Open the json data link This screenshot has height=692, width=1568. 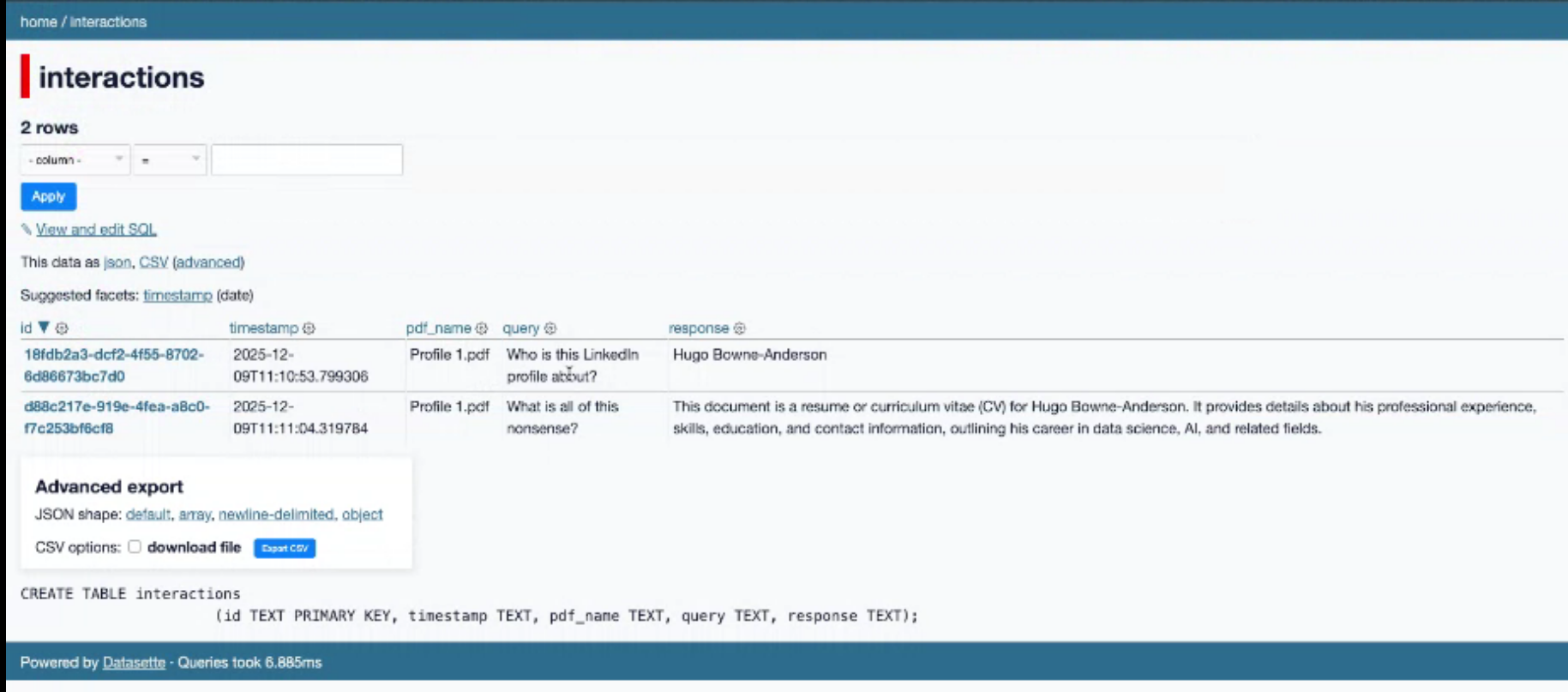click(x=117, y=262)
